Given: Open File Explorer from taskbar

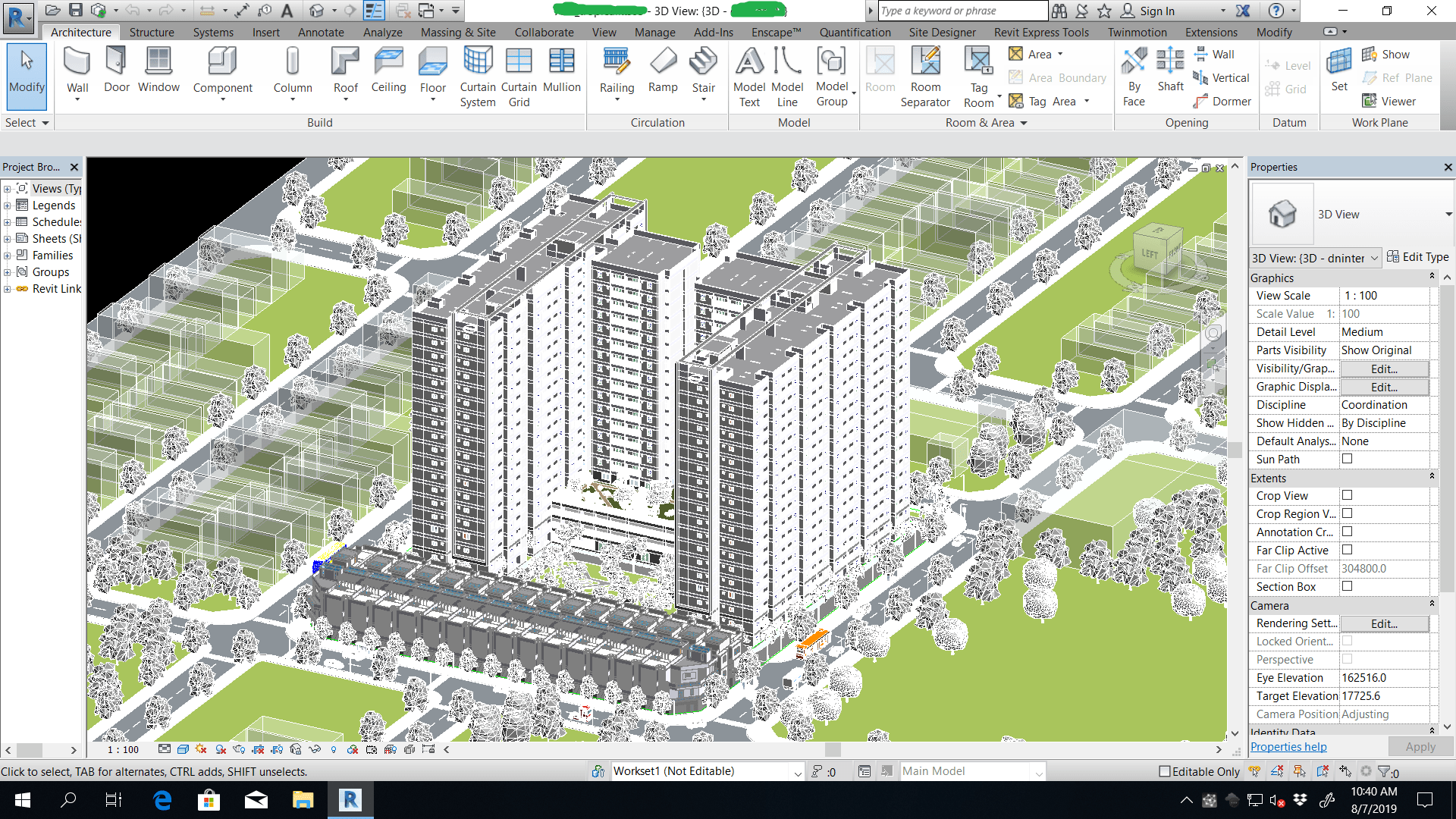Looking at the screenshot, I should pyautogui.click(x=303, y=800).
